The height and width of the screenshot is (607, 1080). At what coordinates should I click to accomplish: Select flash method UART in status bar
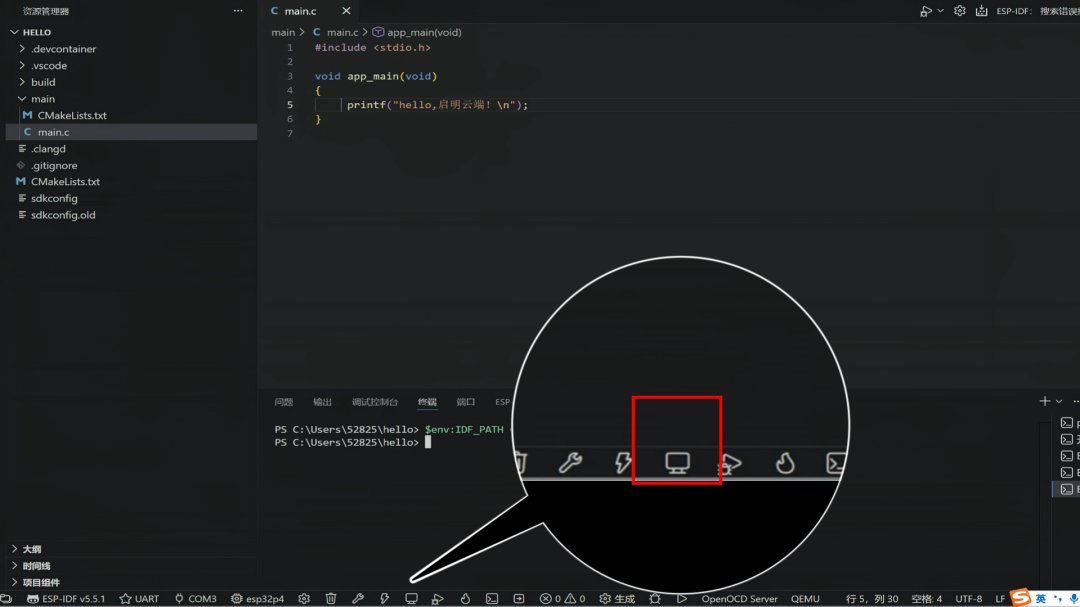139,599
